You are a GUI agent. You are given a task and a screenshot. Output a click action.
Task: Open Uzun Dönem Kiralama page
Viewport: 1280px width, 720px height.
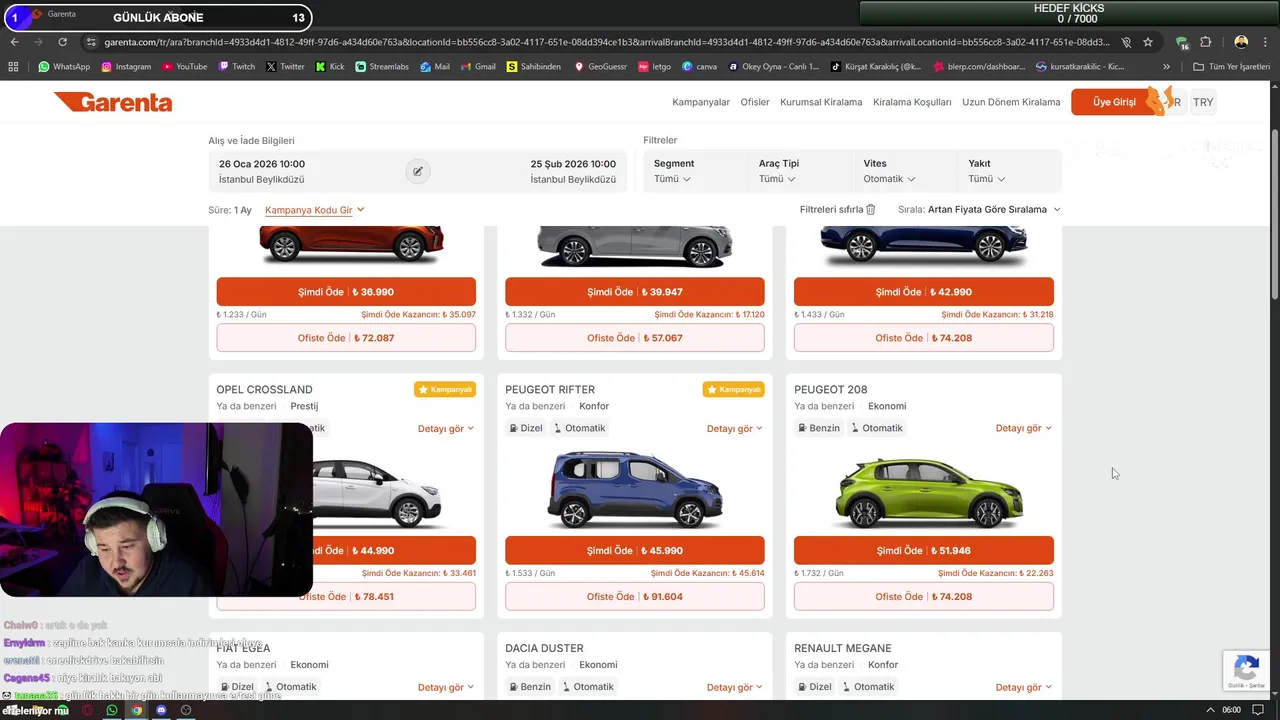point(1011,102)
